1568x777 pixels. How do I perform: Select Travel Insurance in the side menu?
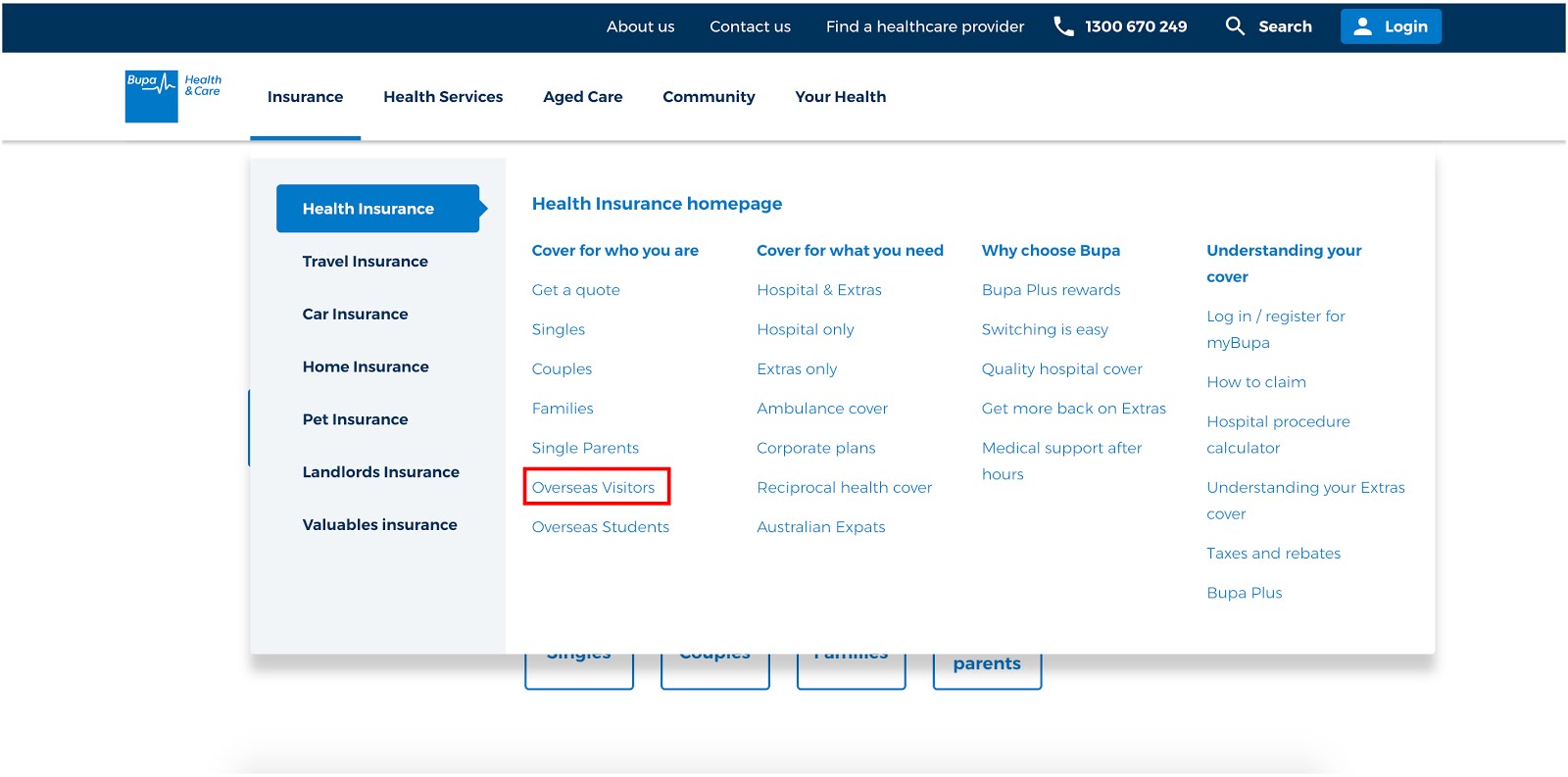(365, 262)
